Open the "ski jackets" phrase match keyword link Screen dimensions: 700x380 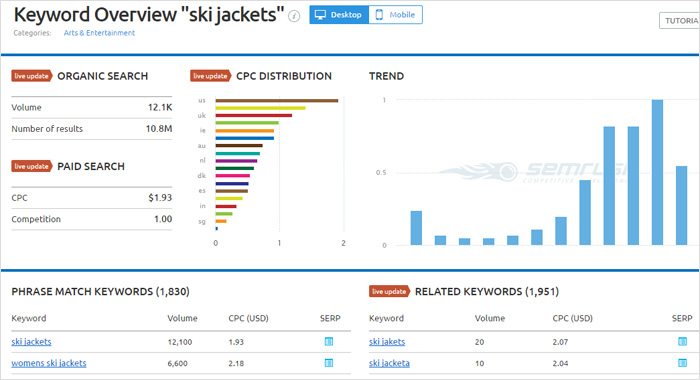[31, 342]
